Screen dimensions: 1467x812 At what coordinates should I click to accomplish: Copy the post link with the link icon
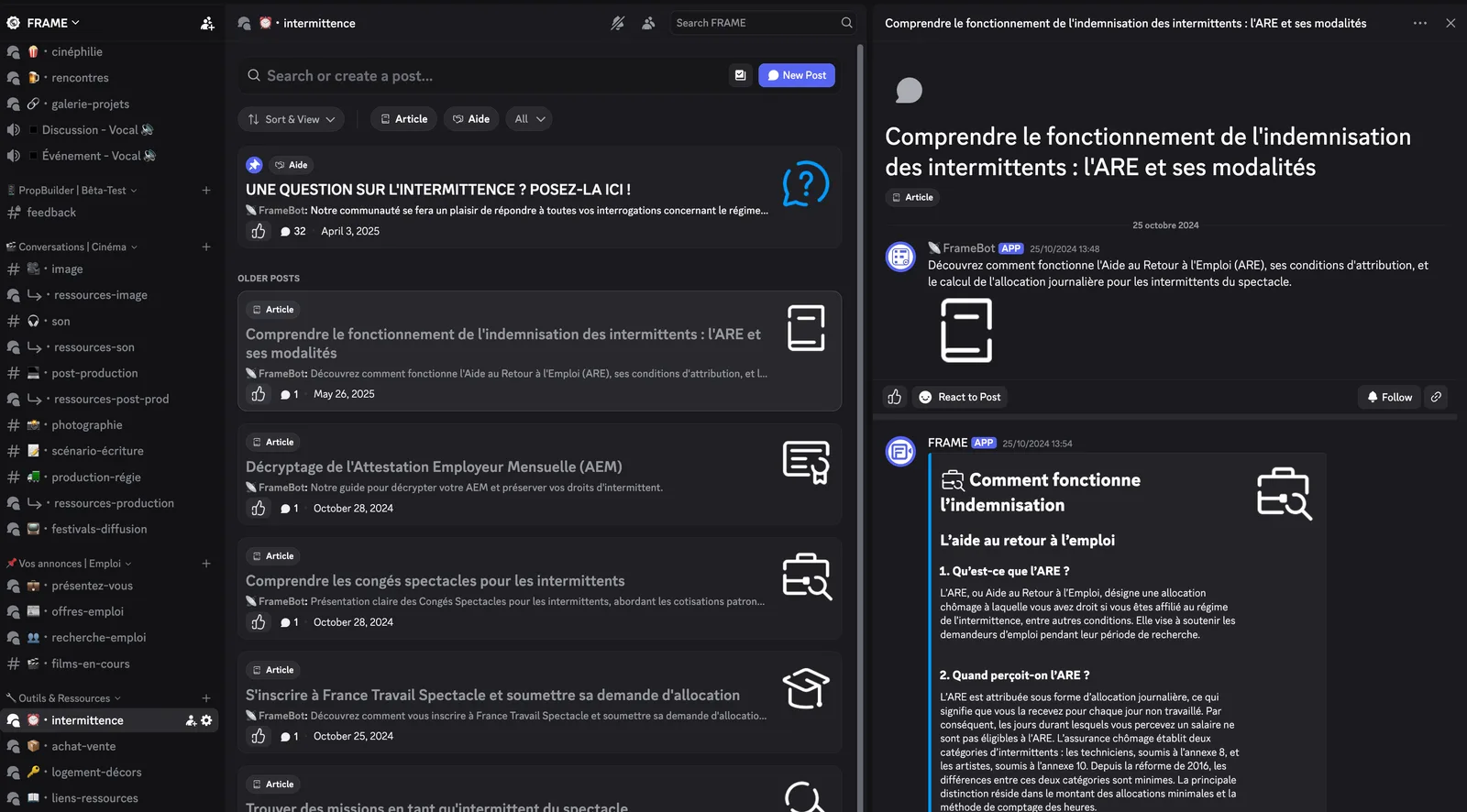click(1437, 397)
